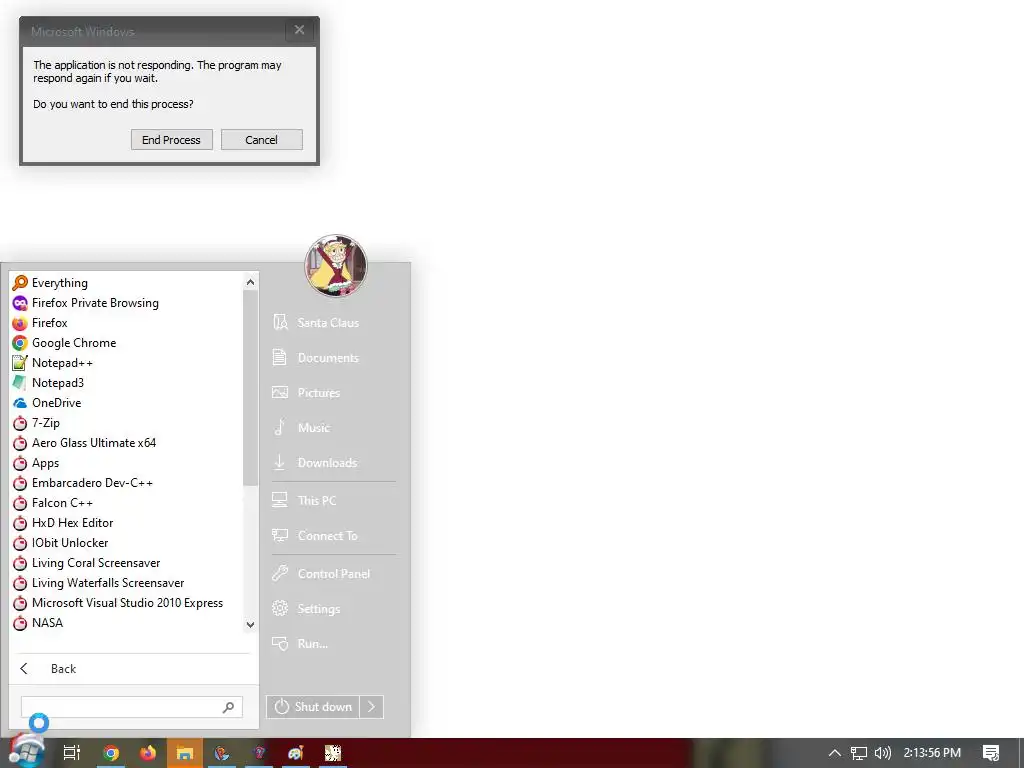Launch Firefox from the start menu list
The image size is (1024, 768).
tap(127, 323)
